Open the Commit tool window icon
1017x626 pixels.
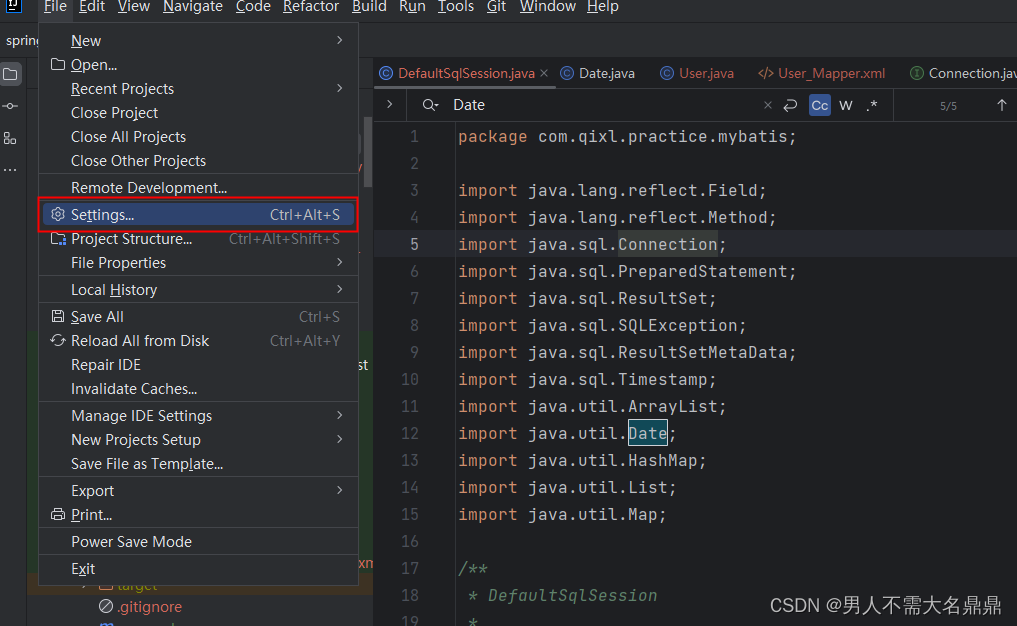pos(10,106)
